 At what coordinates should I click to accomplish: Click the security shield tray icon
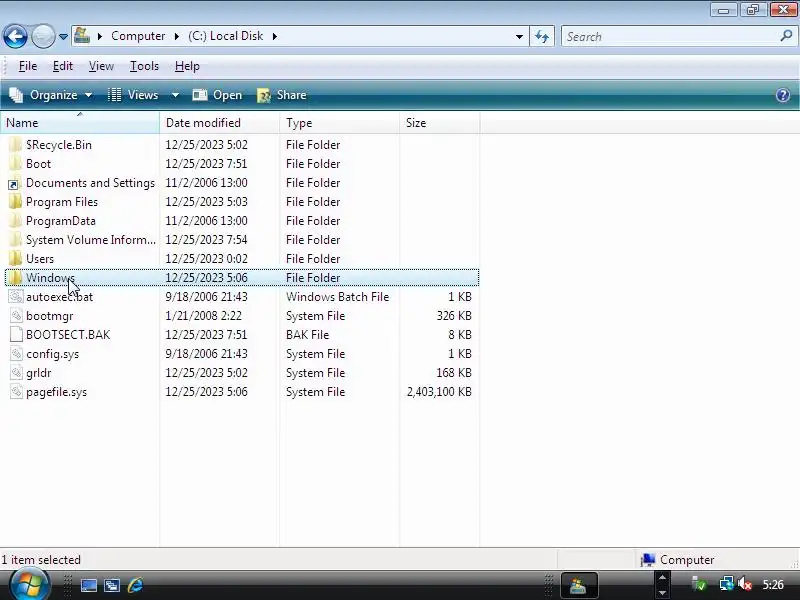click(700, 585)
